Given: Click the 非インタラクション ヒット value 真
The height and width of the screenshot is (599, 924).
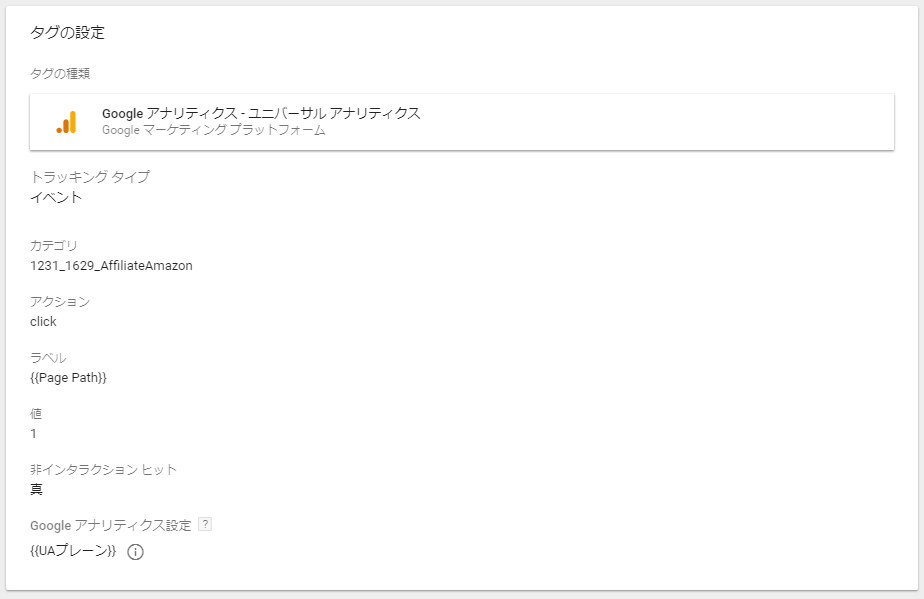Looking at the screenshot, I should pyautogui.click(x=37, y=489).
